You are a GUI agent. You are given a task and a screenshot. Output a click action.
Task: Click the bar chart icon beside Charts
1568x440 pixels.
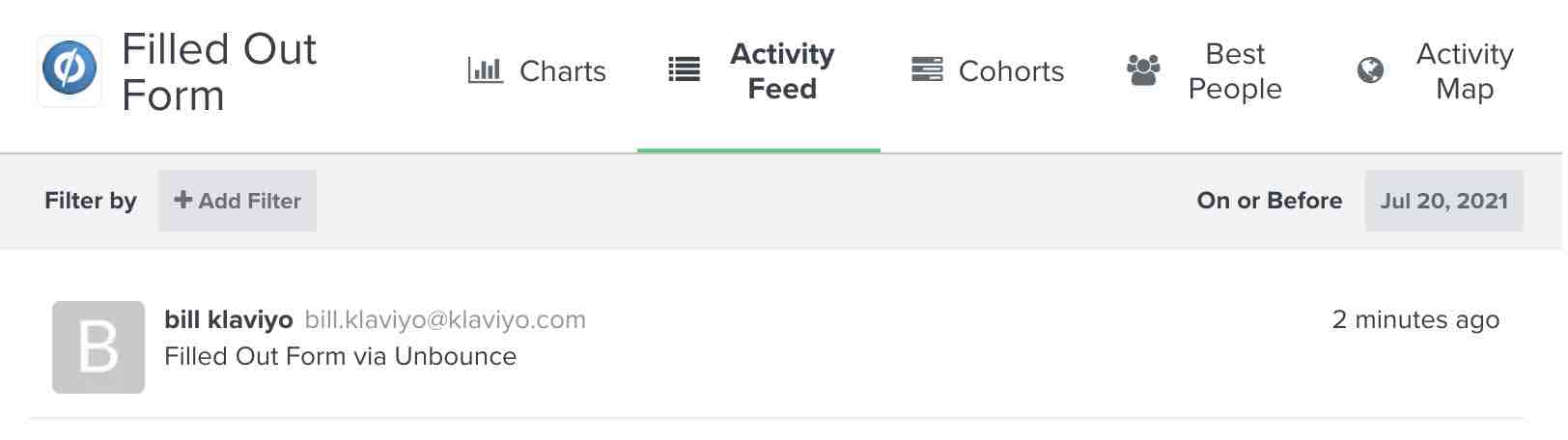click(x=485, y=70)
